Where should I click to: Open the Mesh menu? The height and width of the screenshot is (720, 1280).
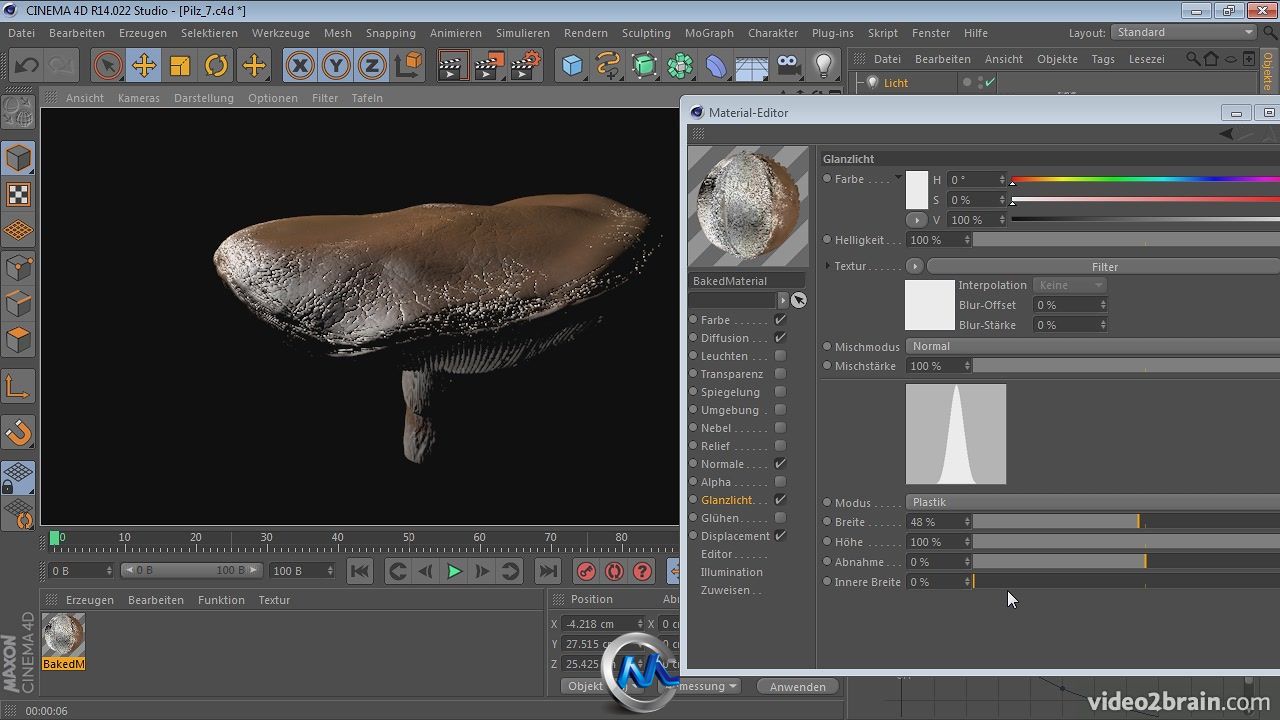point(338,33)
